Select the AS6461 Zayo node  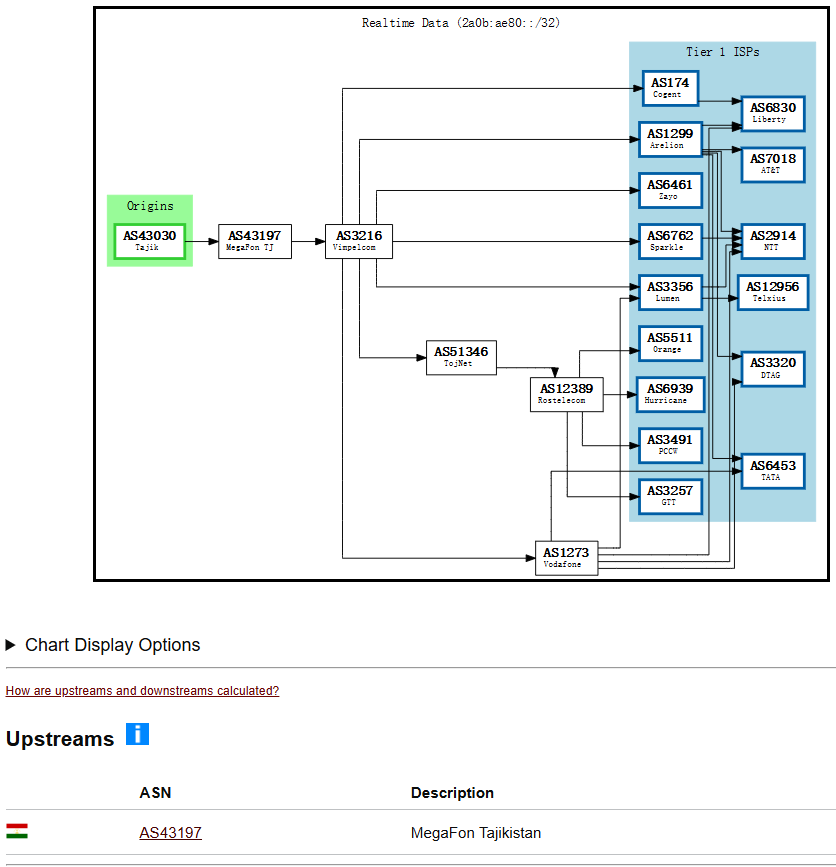[x=671, y=190]
